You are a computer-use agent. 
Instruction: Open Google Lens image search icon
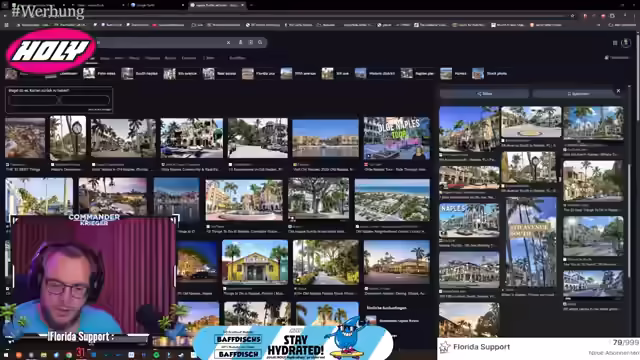(251, 42)
